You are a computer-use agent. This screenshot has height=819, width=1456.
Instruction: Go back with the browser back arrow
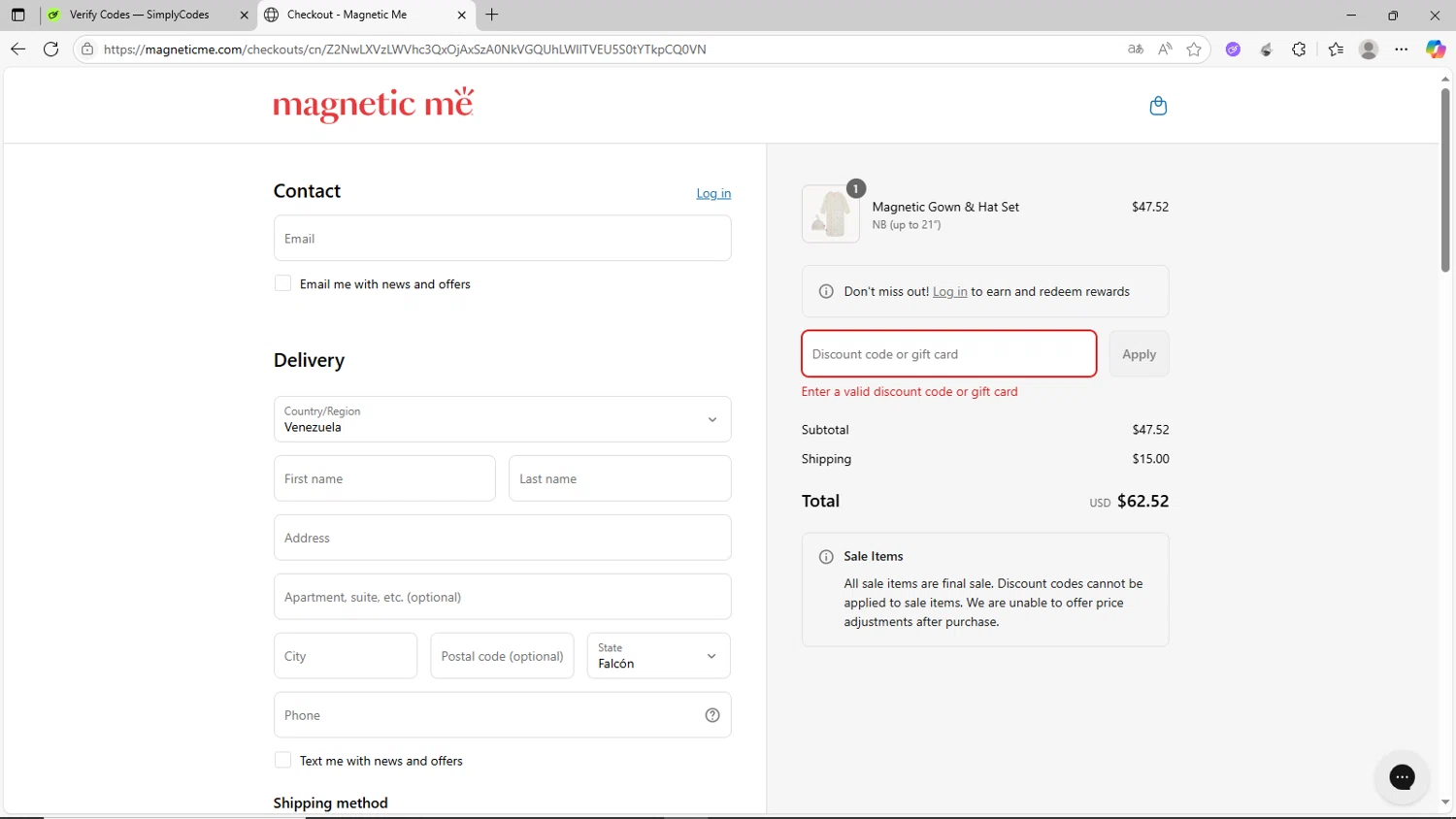[17, 49]
